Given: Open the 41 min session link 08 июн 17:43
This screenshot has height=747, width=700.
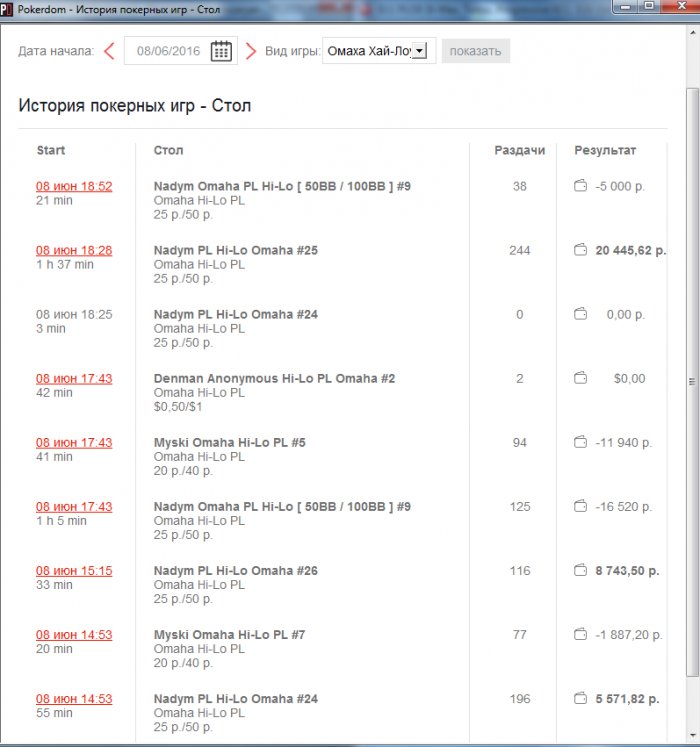Looking at the screenshot, I should (74, 443).
